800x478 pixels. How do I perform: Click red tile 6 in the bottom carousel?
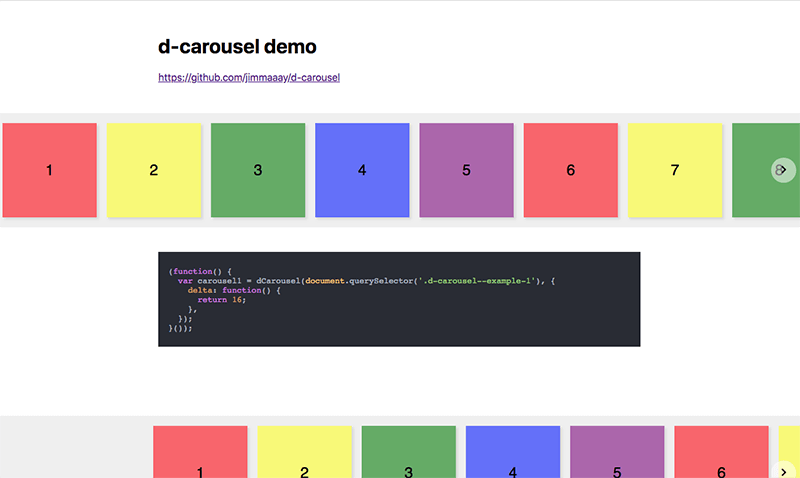click(721, 455)
